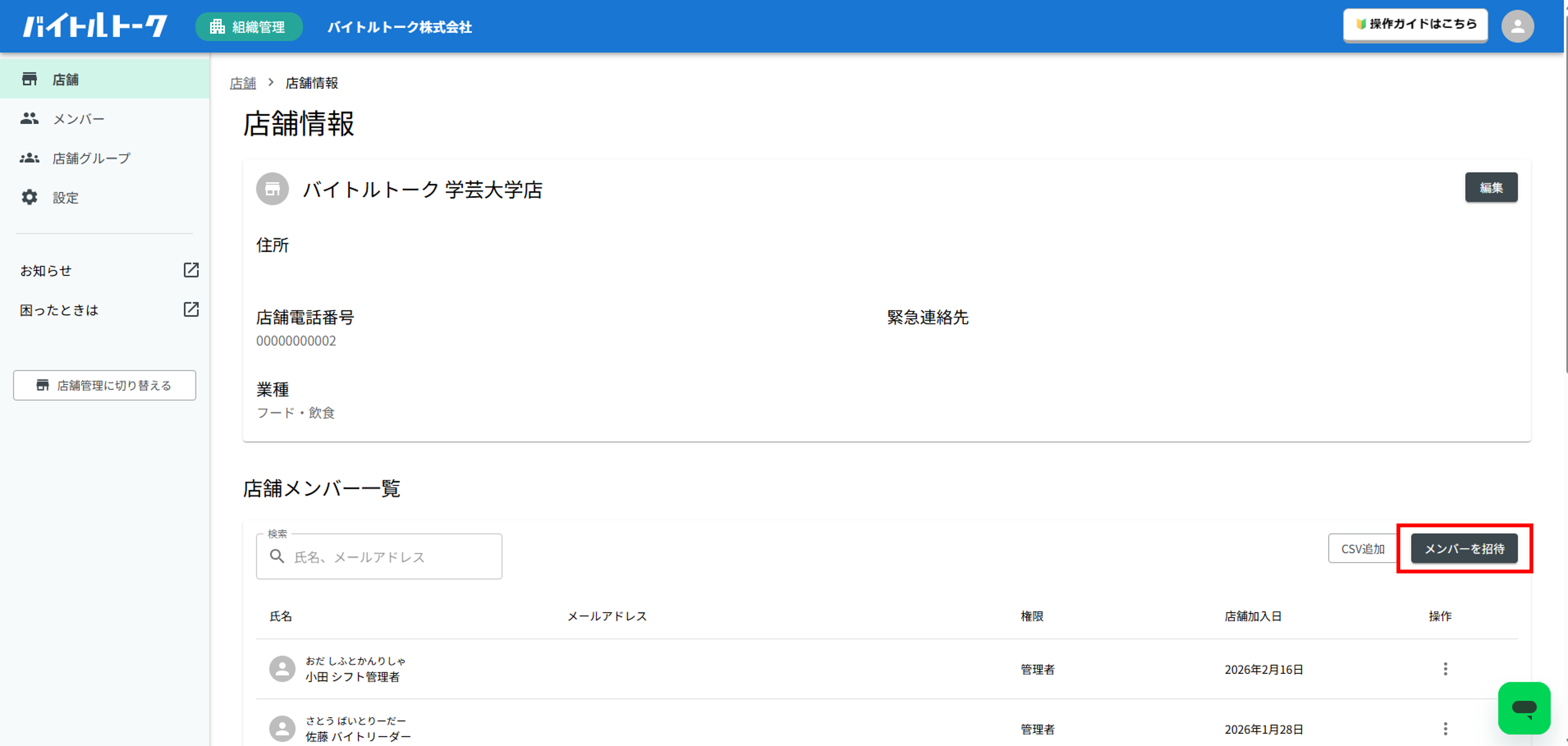The width and height of the screenshot is (1568, 746).
Task: Open the 困ったときは help link
Action: click(59, 311)
